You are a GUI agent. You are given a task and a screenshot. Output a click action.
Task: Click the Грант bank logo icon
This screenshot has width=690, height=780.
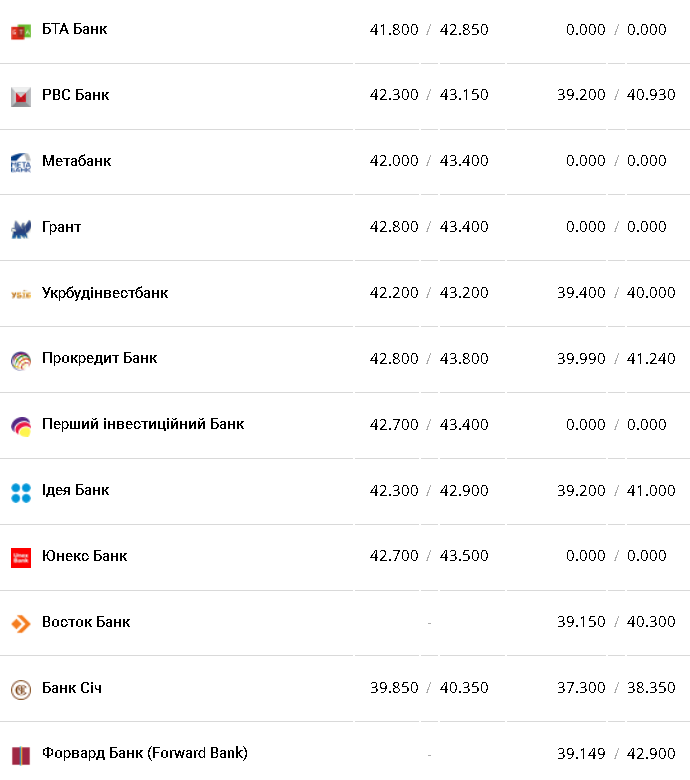pyautogui.click(x=21, y=229)
